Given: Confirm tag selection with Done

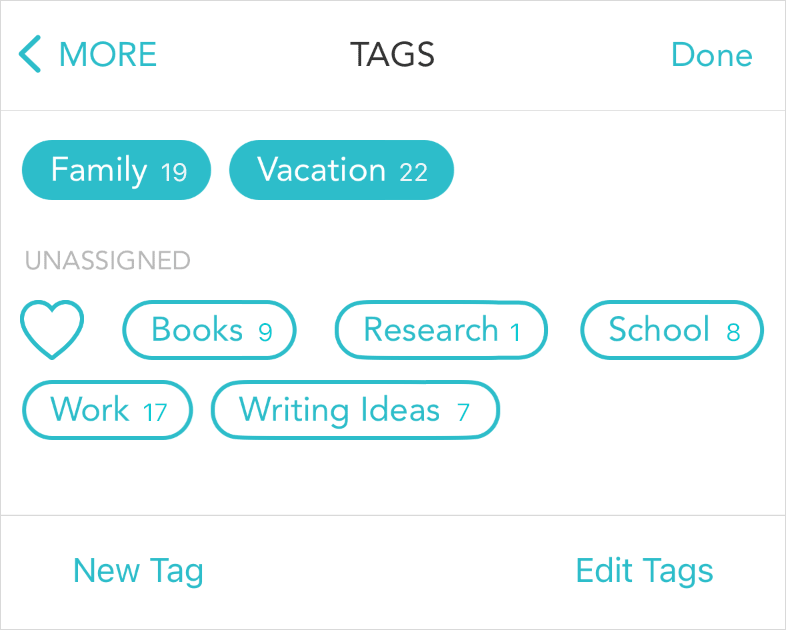Looking at the screenshot, I should pyautogui.click(x=711, y=54).
